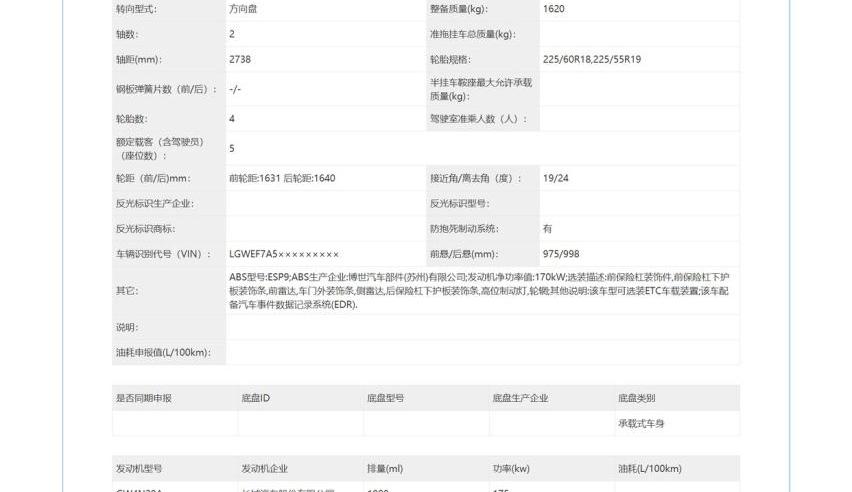
Task: Click the '车辆识别代号（VIN）:' label
Action: point(163,254)
